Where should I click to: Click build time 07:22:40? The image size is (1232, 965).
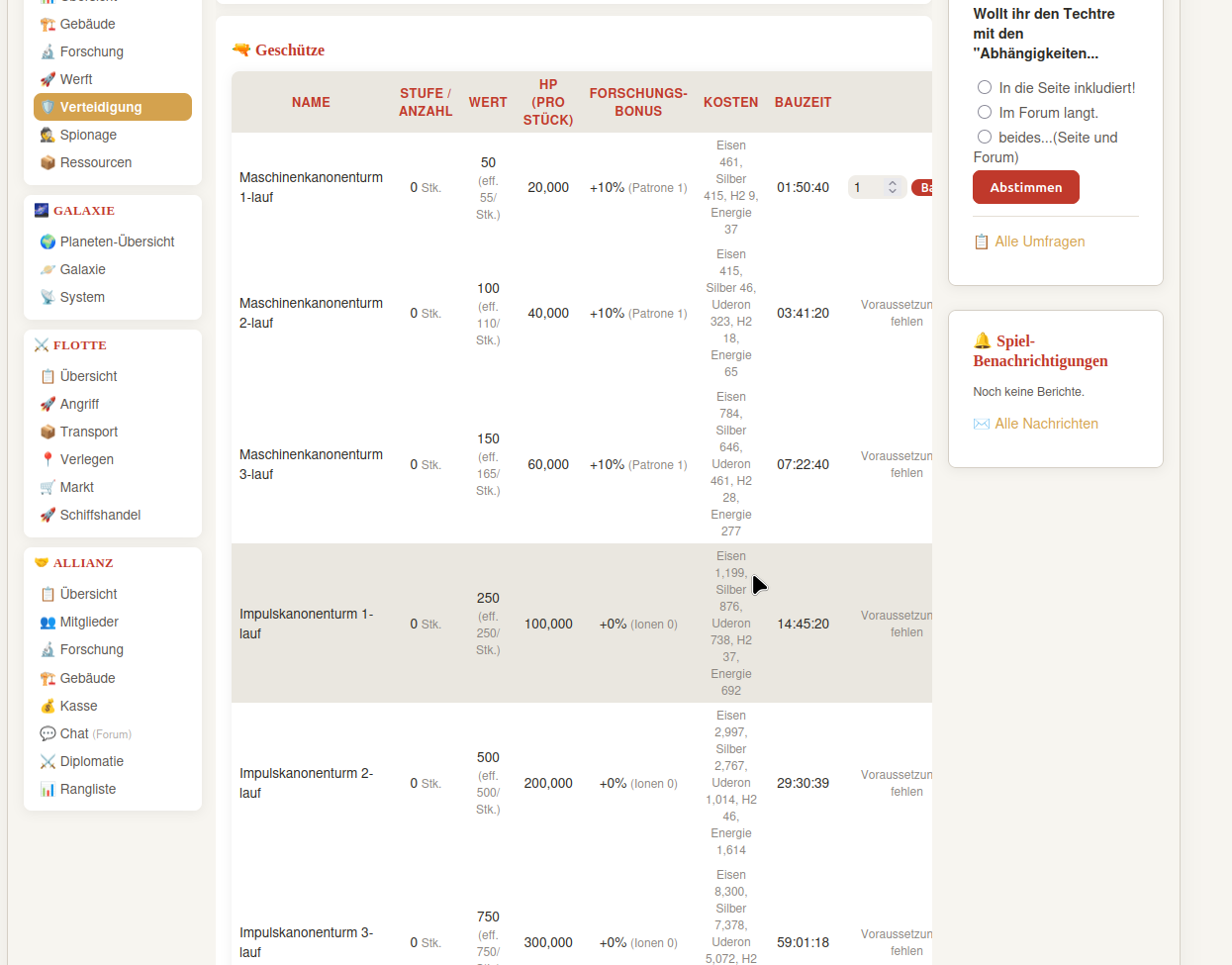pos(803,464)
